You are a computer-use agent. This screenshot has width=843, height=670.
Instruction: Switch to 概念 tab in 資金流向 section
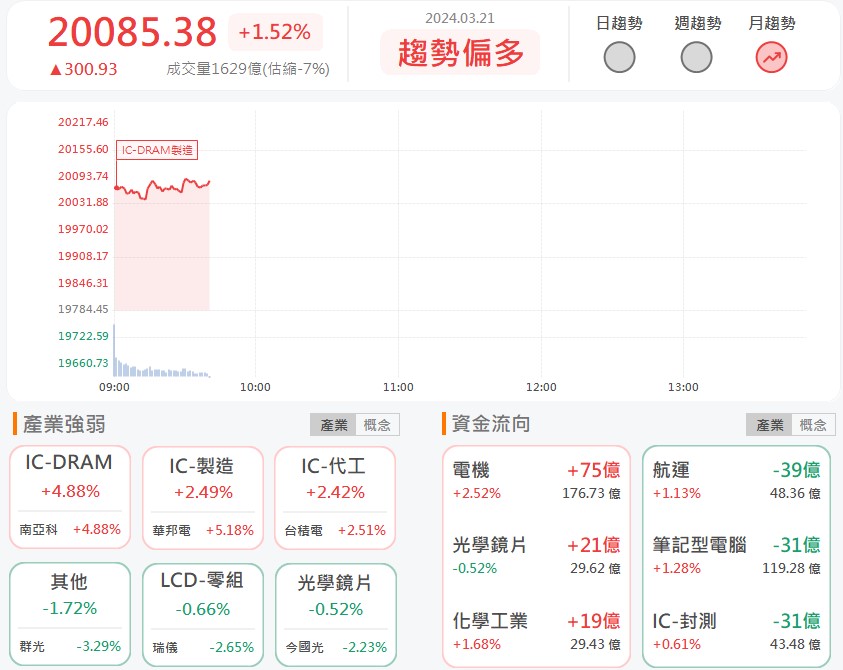[x=813, y=425]
